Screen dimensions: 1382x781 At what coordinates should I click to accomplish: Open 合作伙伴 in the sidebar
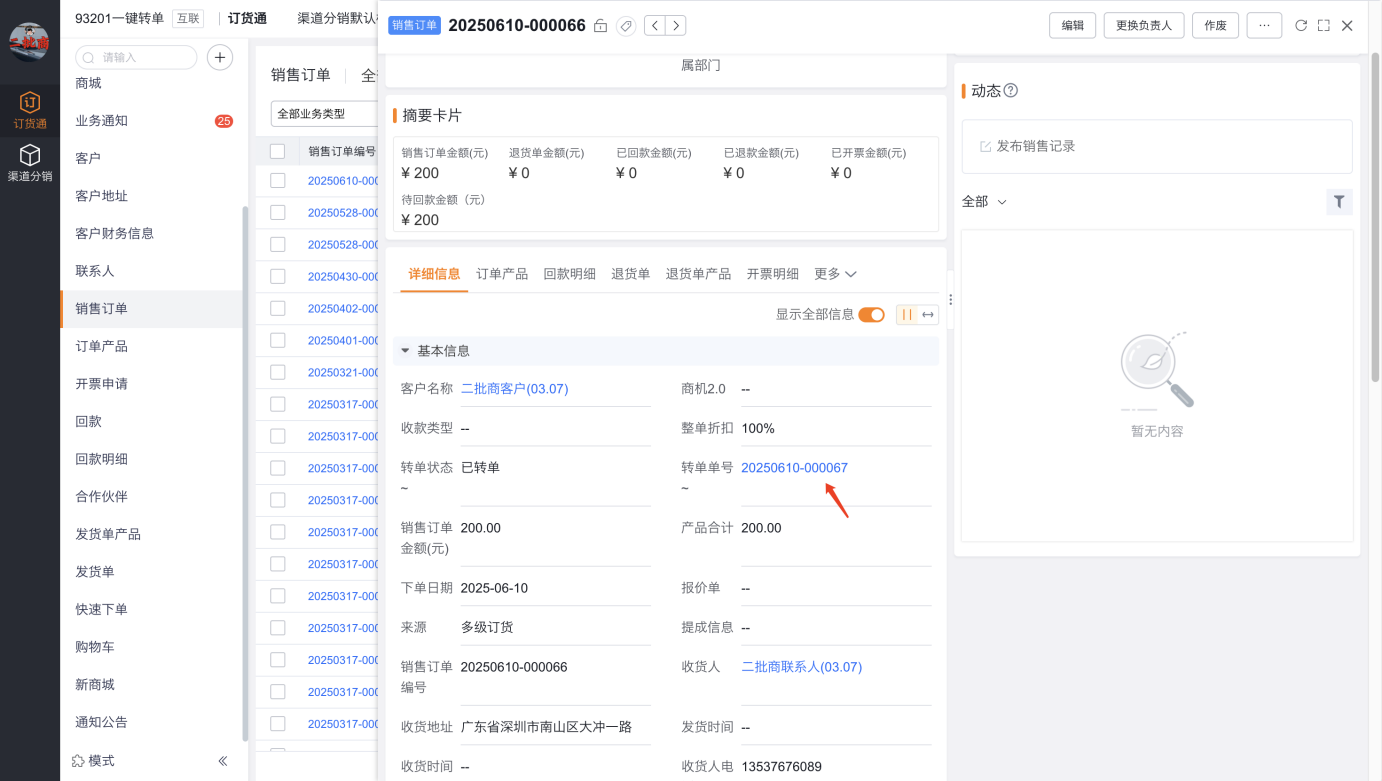point(101,497)
